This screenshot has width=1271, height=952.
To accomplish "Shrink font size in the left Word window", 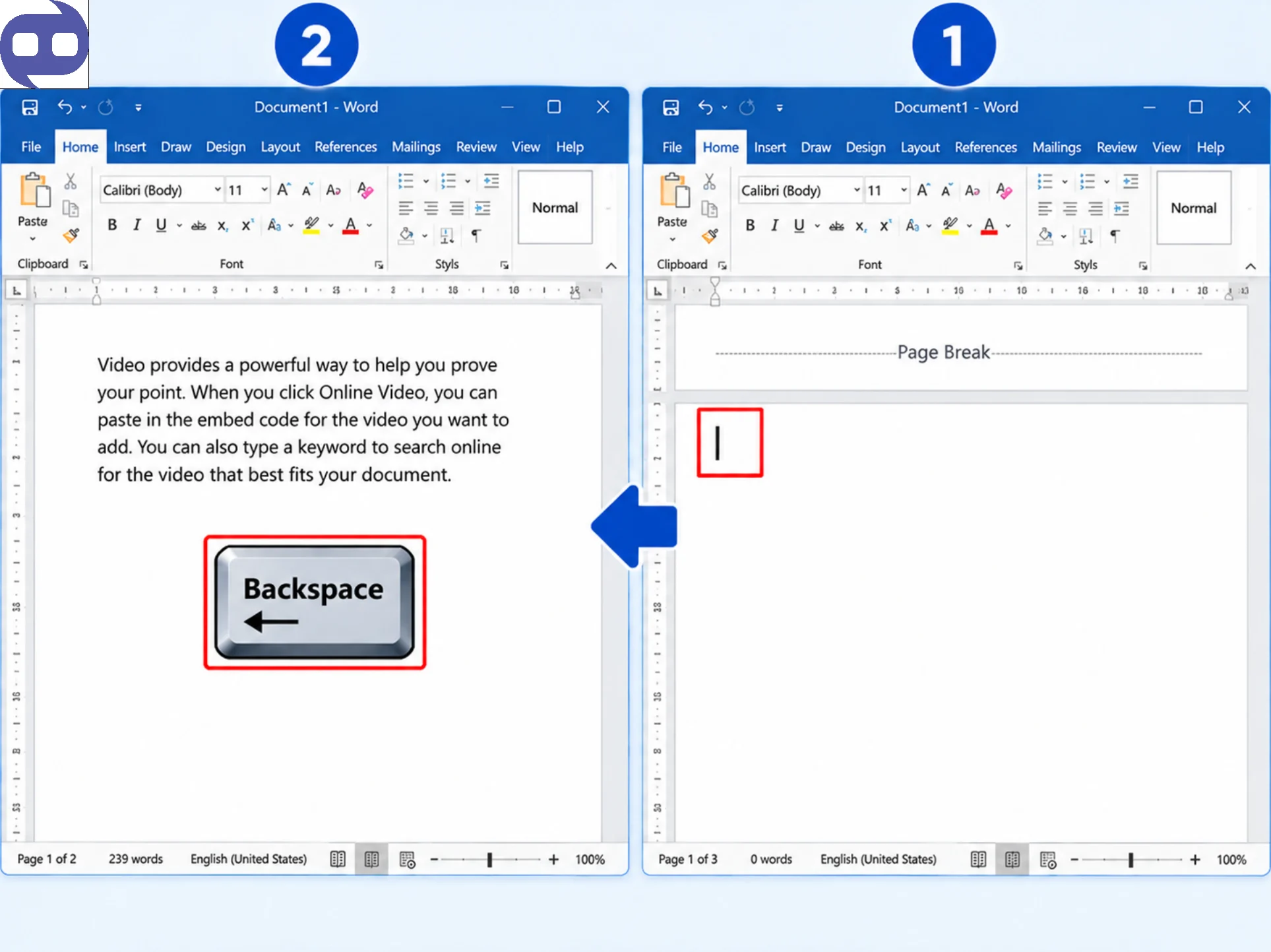I will click(x=307, y=190).
